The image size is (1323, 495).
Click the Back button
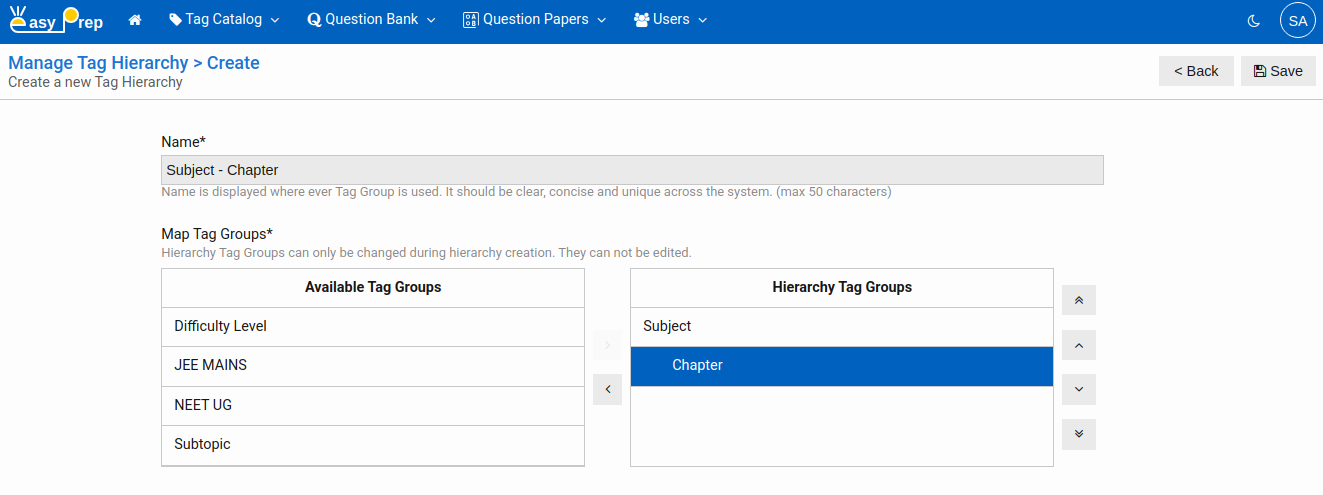1196,71
